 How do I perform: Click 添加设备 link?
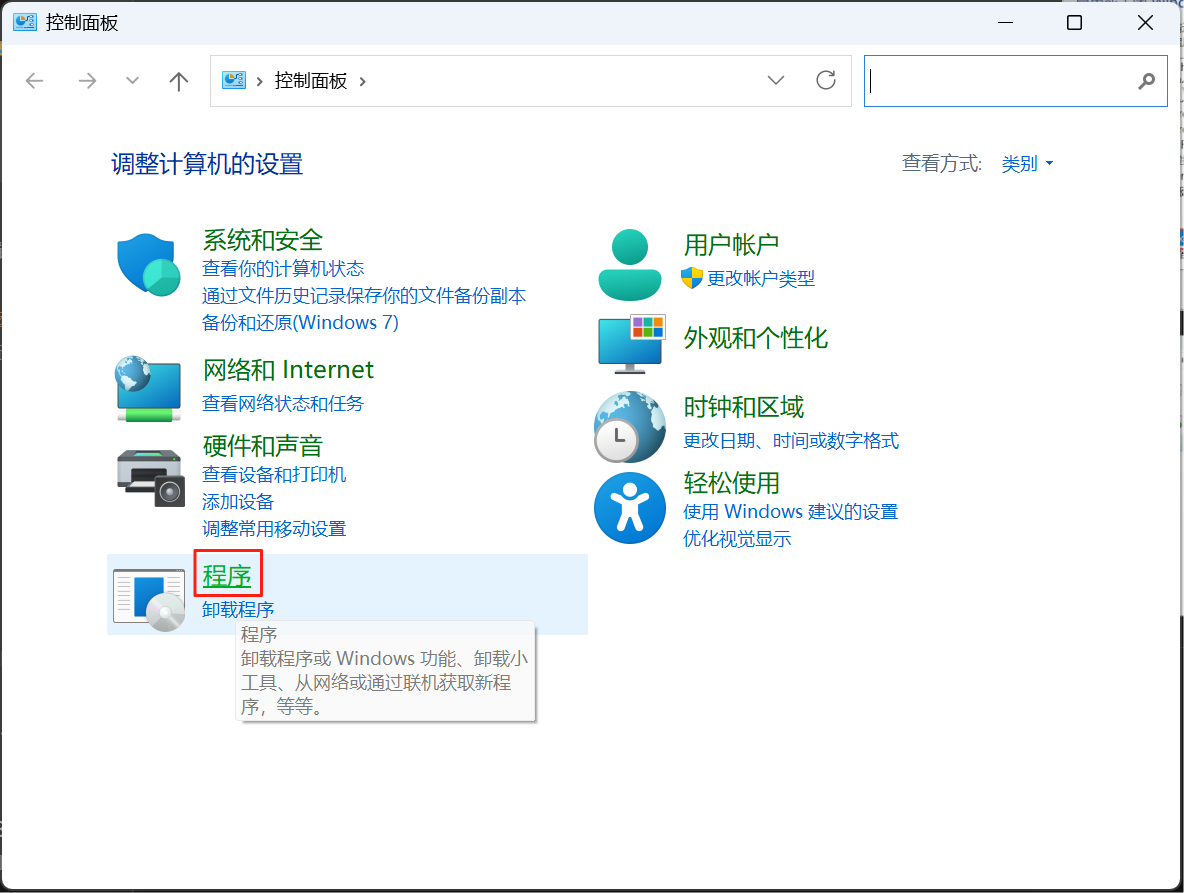[238, 502]
